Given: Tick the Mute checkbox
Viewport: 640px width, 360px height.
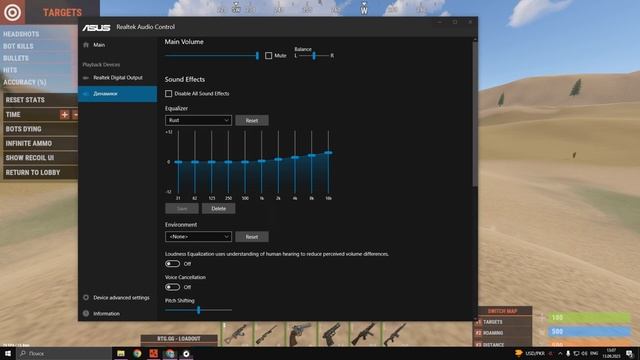Looking at the screenshot, I should tap(269, 56).
